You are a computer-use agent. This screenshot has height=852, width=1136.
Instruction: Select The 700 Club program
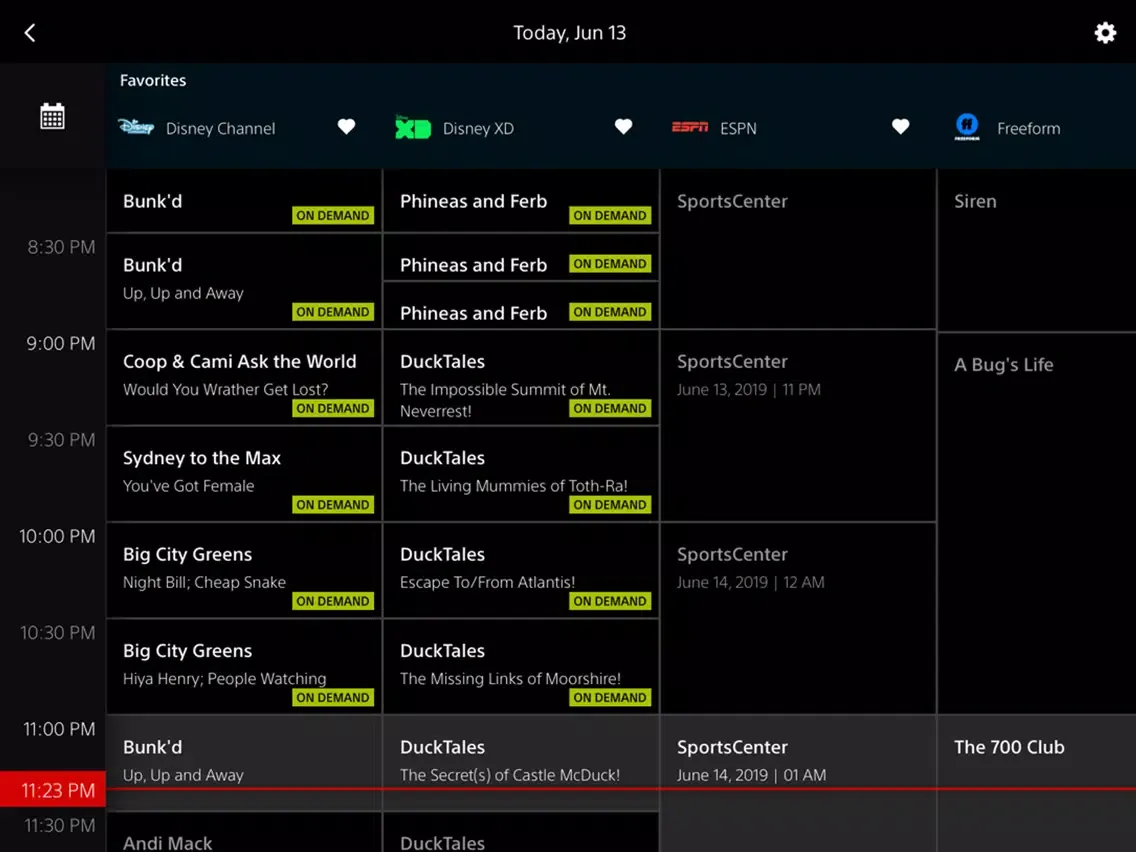1036,760
